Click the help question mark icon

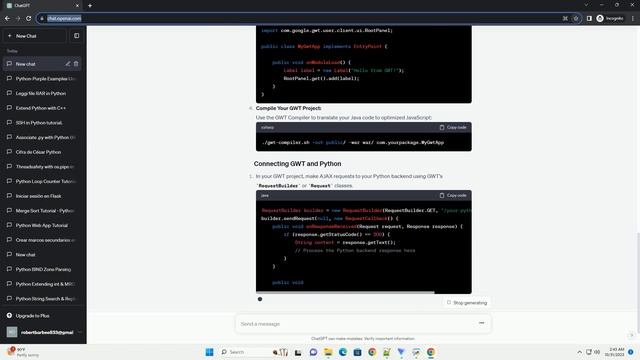click(631, 335)
